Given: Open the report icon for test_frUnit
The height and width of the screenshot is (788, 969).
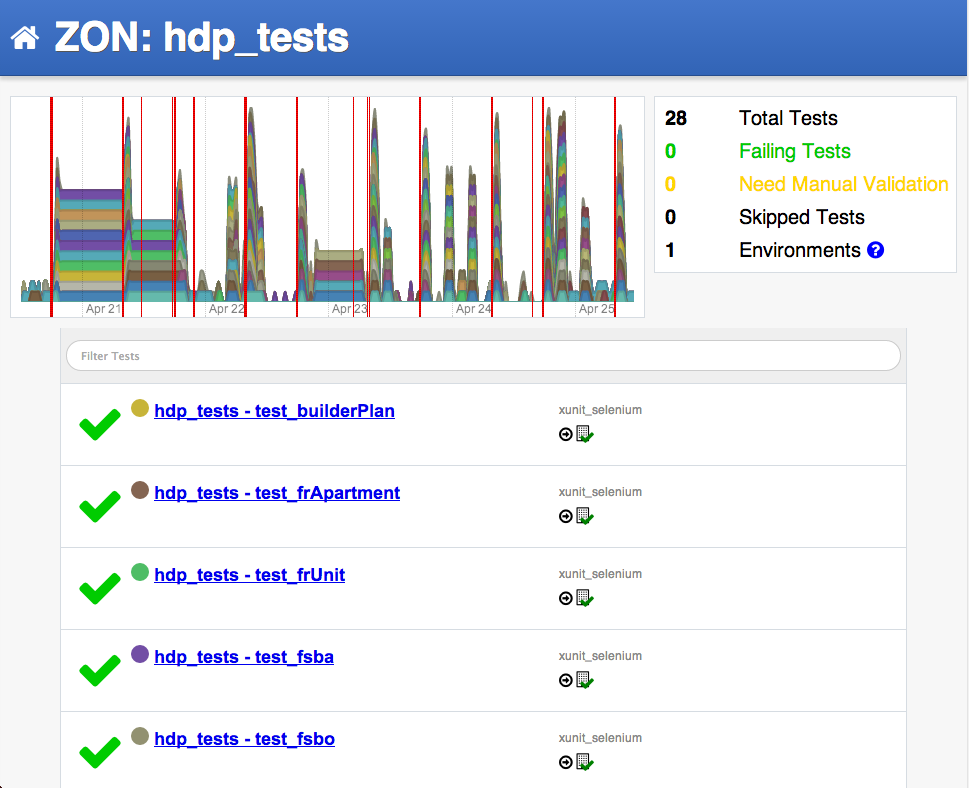Looking at the screenshot, I should [584, 598].
